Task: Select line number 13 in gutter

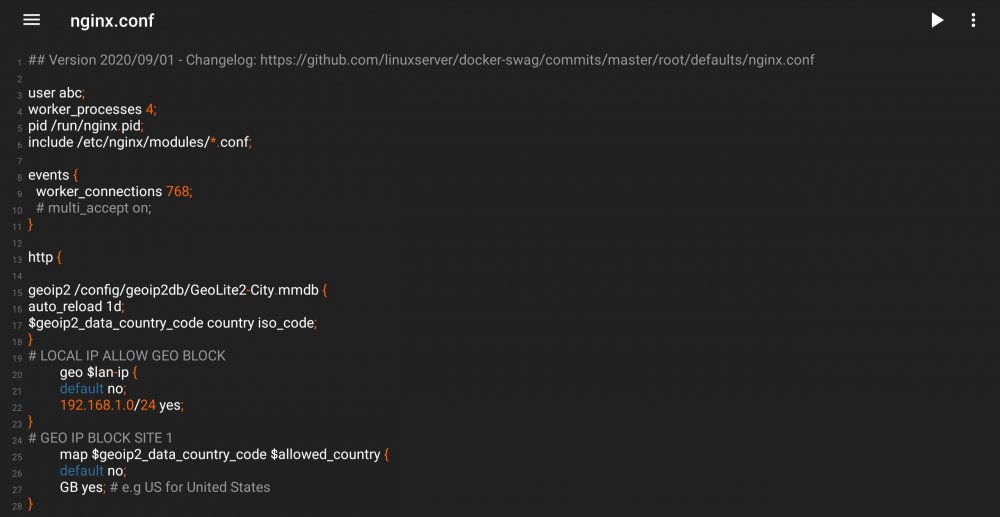Action: tap(17, 259)
